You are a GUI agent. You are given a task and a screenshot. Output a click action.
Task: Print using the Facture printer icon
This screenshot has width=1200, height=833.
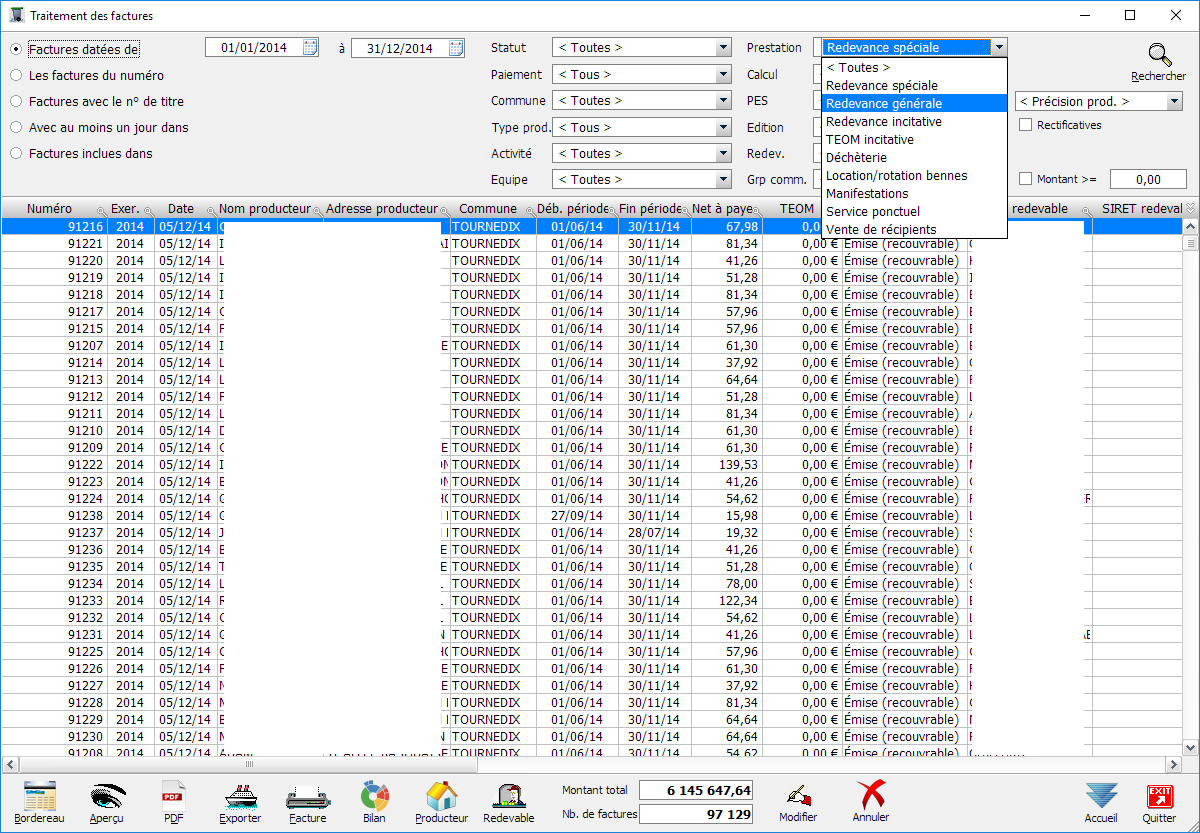pos(307,797)
